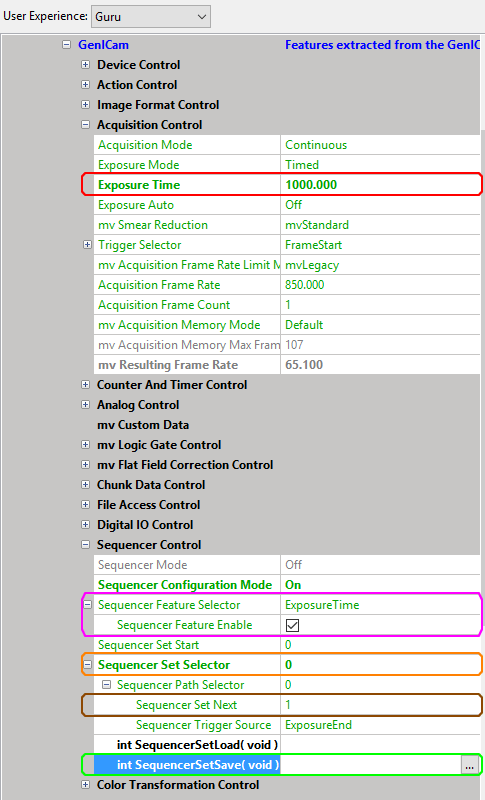Open the User Experience dropdown showing Guru
Image resolution: width=485 pixels, height=800 pixels.
[150, 17]
